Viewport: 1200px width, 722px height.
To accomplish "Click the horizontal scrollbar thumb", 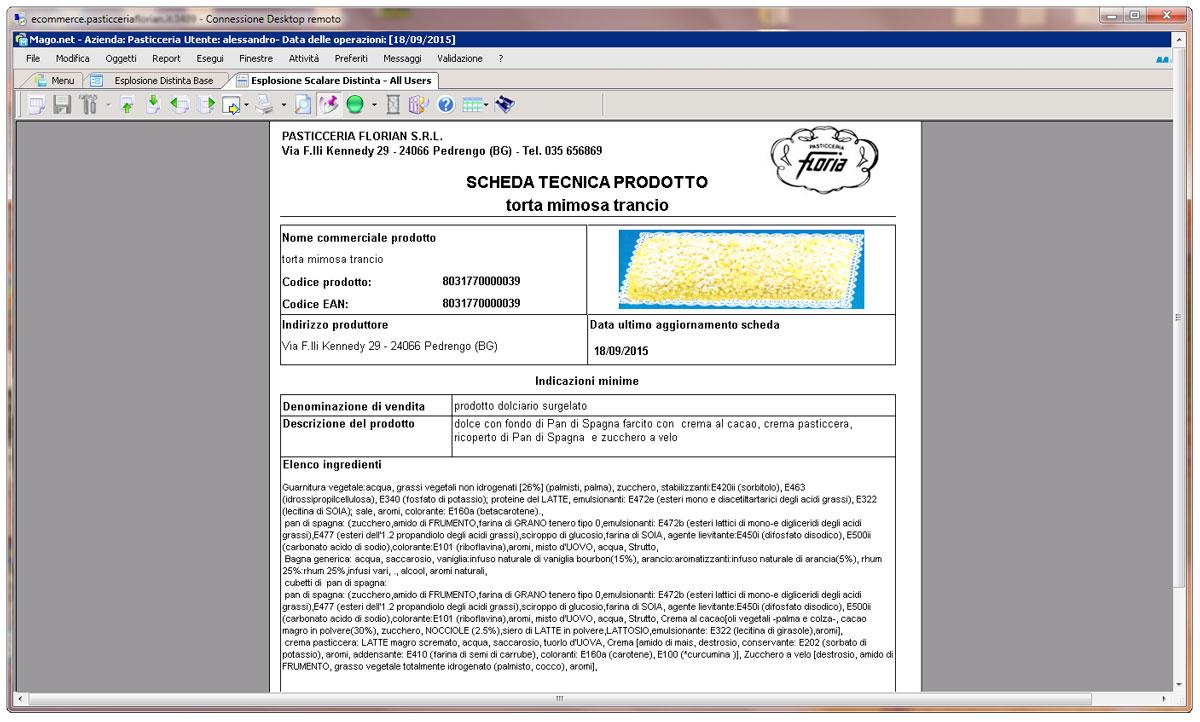I will click(x=559, y=698).
